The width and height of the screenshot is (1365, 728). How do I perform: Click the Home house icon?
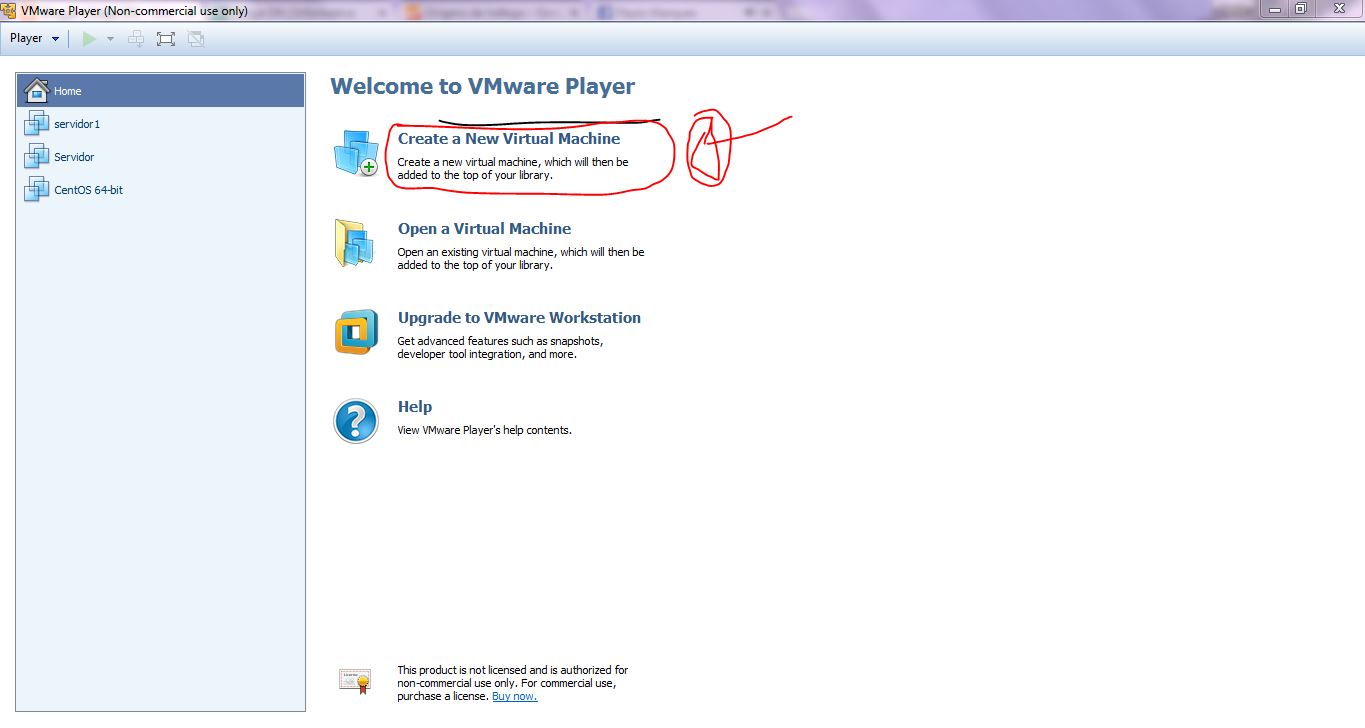(36, 91)
